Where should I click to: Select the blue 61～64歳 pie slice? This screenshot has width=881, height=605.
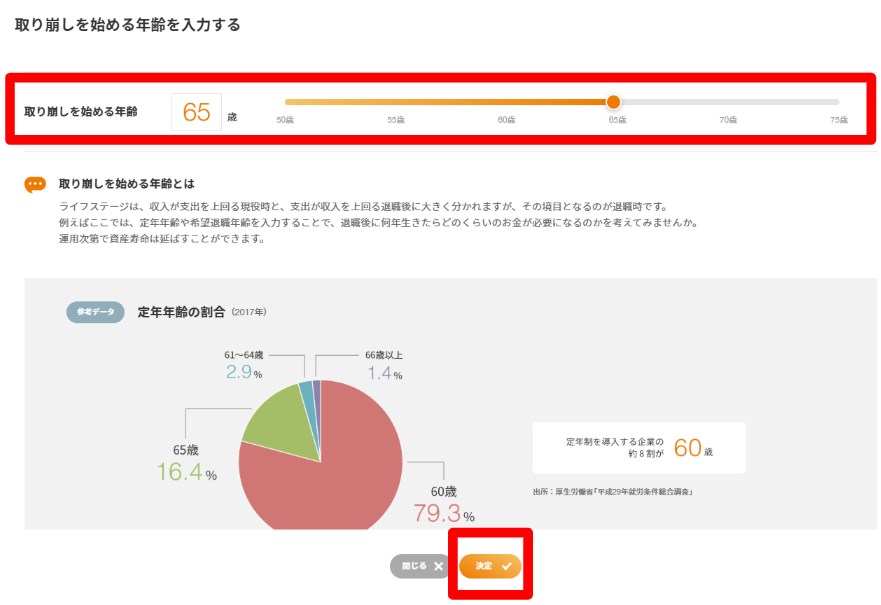pyautogui.click(x=307, y=390)
